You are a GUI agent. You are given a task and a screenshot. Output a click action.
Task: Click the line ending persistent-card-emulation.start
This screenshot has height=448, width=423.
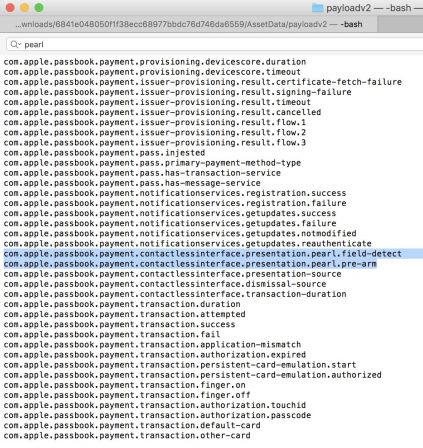coord(180,365)
